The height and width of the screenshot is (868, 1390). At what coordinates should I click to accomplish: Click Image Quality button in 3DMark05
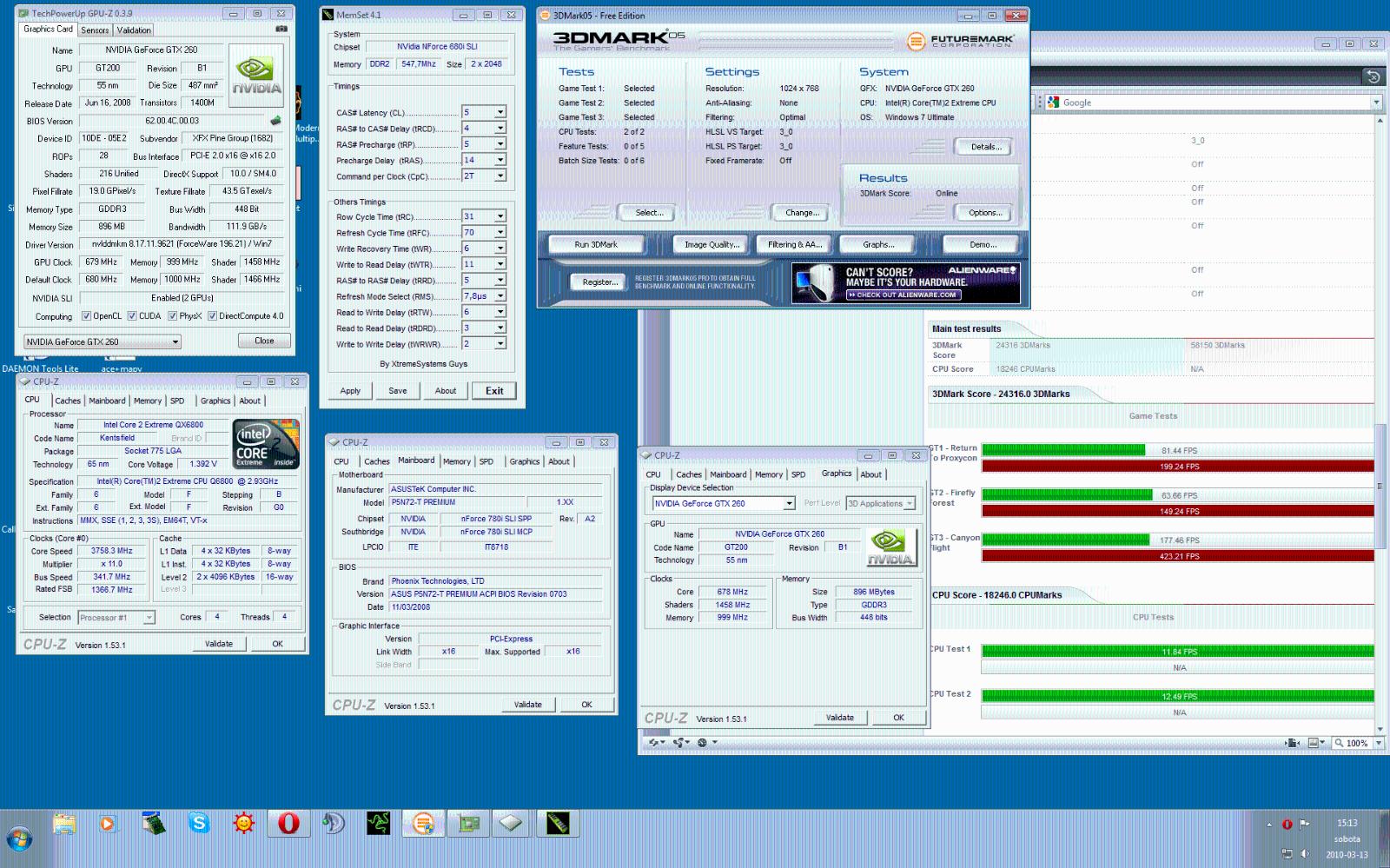point(712,245)
